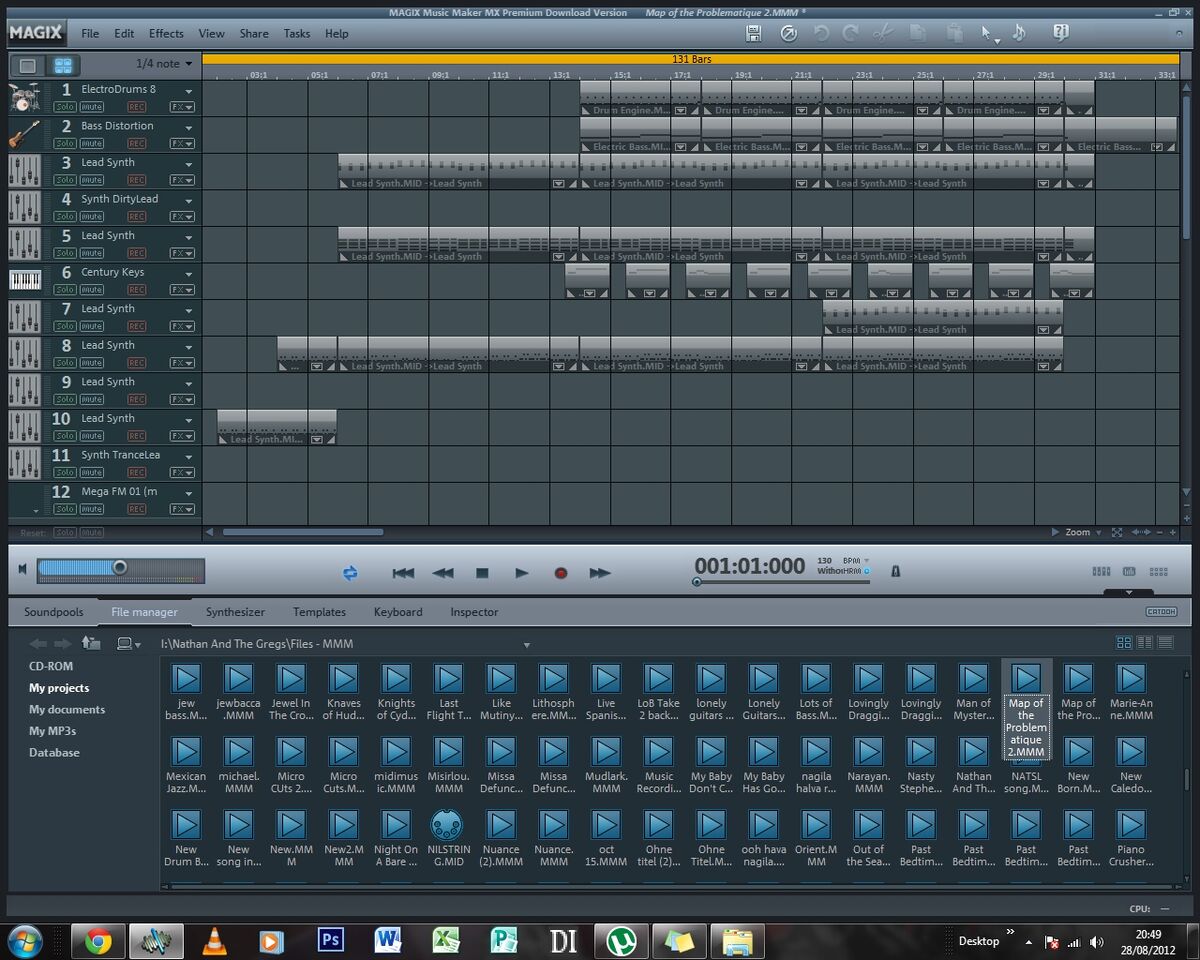Click the Stop button in transport
Screen dimensions: 1200x960
tap(482, 573)
